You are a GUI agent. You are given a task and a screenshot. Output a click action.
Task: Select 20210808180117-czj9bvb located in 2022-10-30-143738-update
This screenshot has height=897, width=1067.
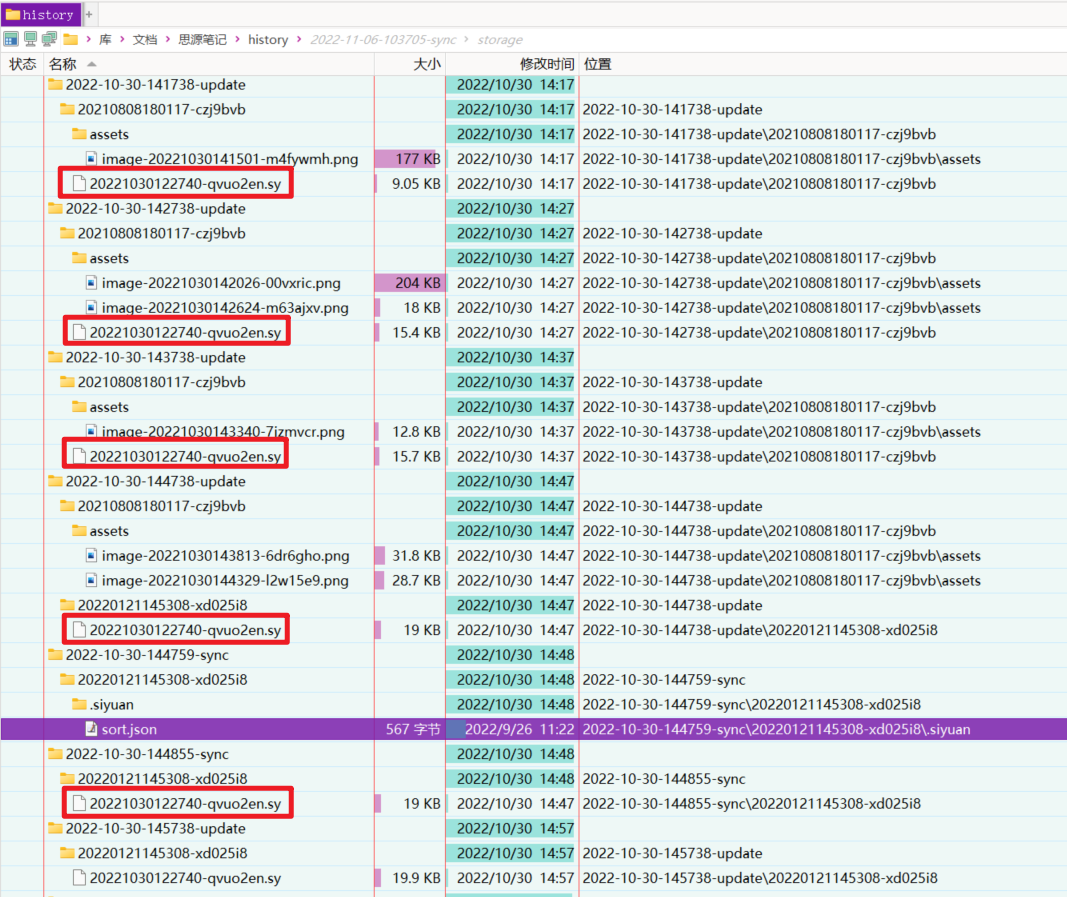click(161, 382)
